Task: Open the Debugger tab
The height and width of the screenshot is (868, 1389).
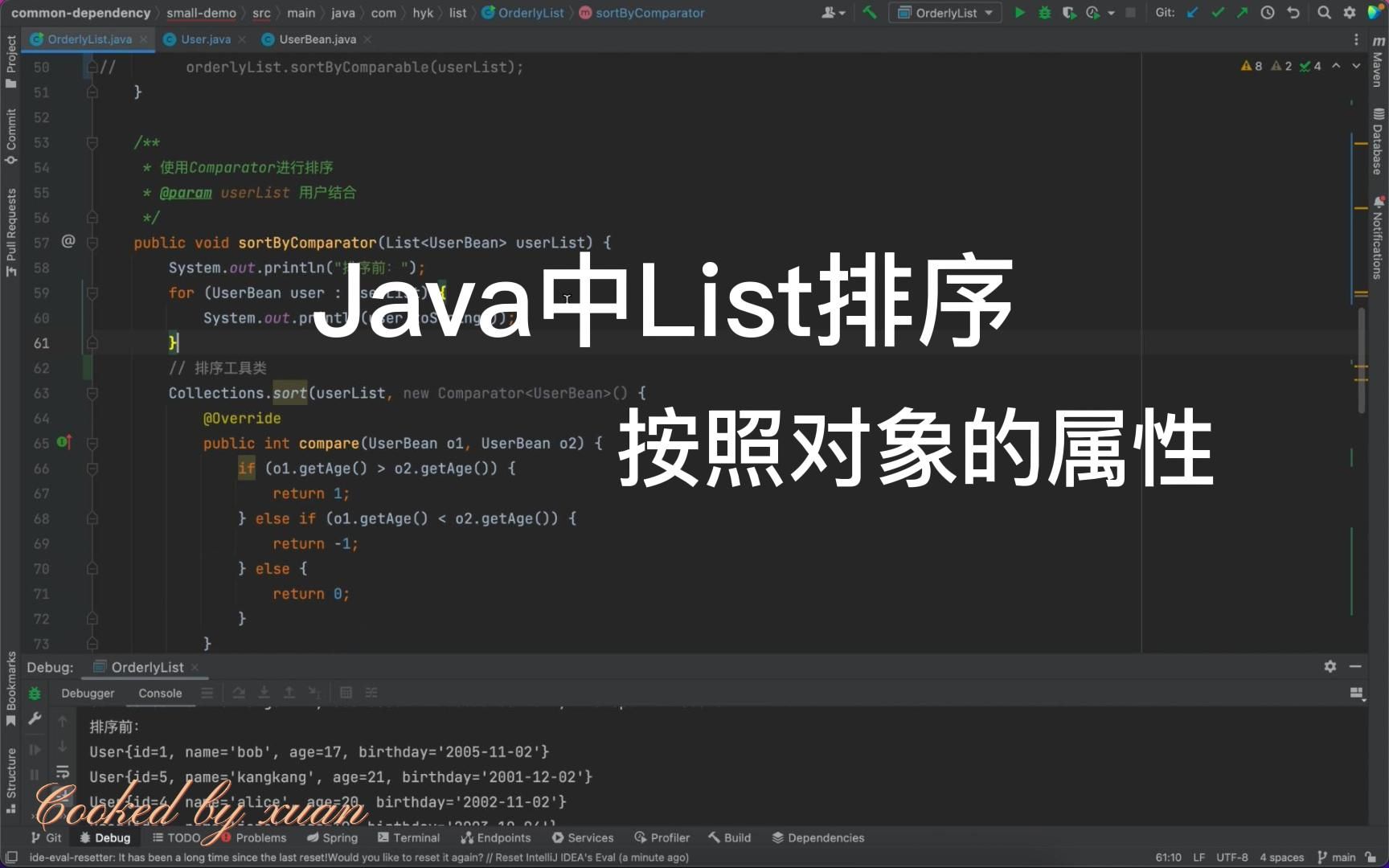Action: 88,693
